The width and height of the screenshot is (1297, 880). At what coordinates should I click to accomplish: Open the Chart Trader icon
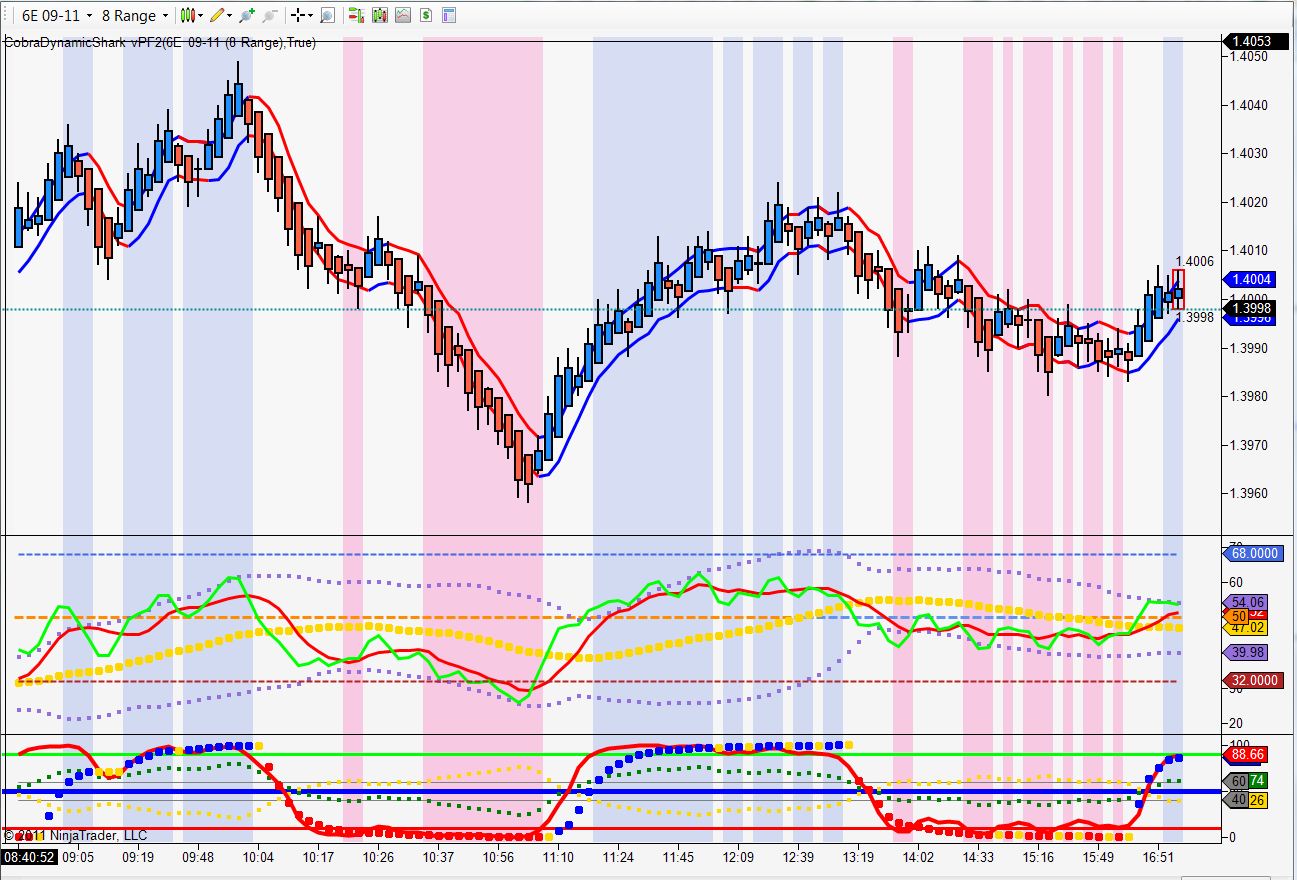point(356,16)
